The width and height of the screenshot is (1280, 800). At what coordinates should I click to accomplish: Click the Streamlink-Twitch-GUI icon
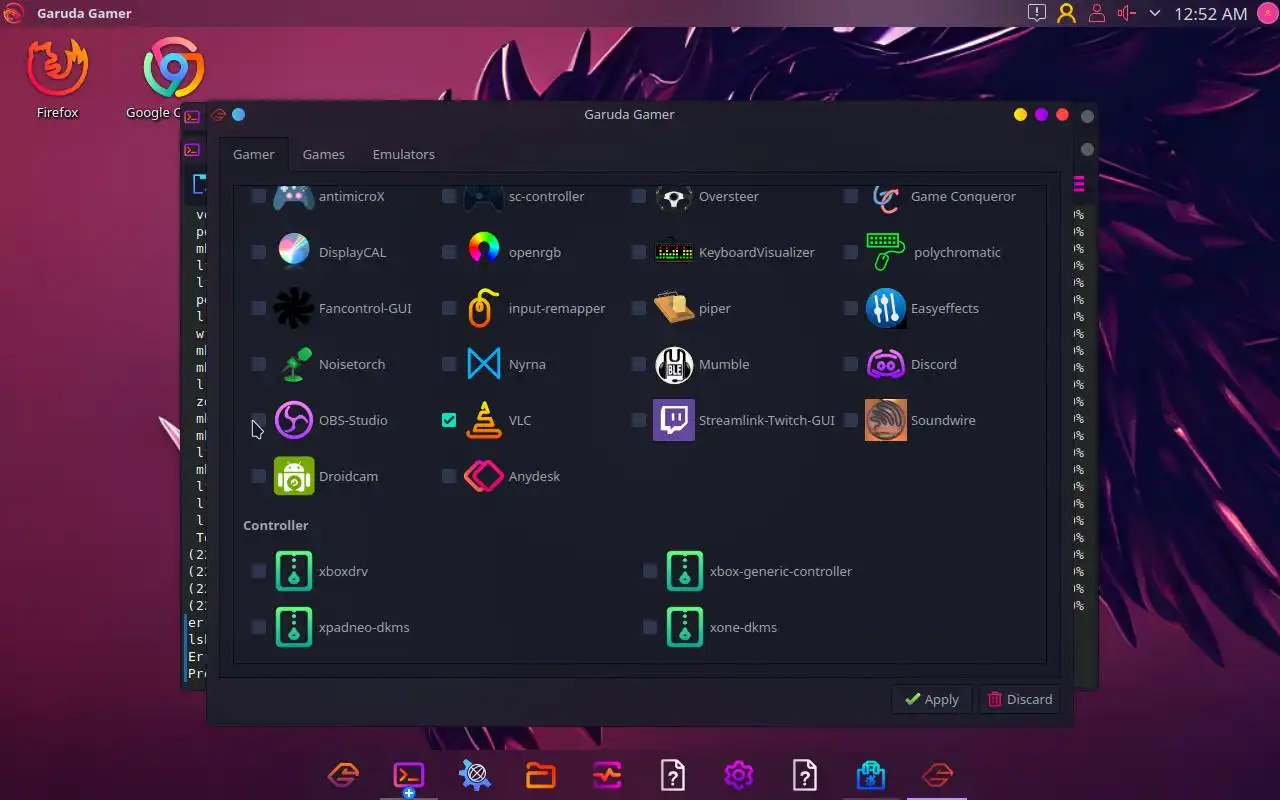pos(674,420)
